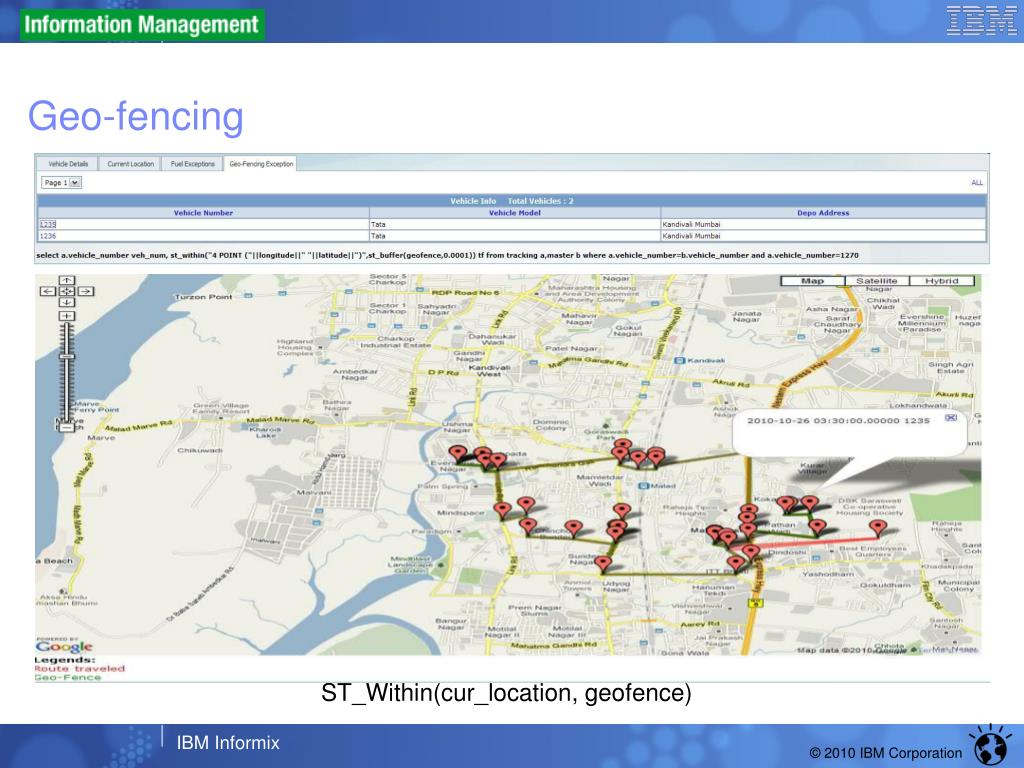
Task: Click the Vehicle Number column header
Action: click(x=203, y=213)
